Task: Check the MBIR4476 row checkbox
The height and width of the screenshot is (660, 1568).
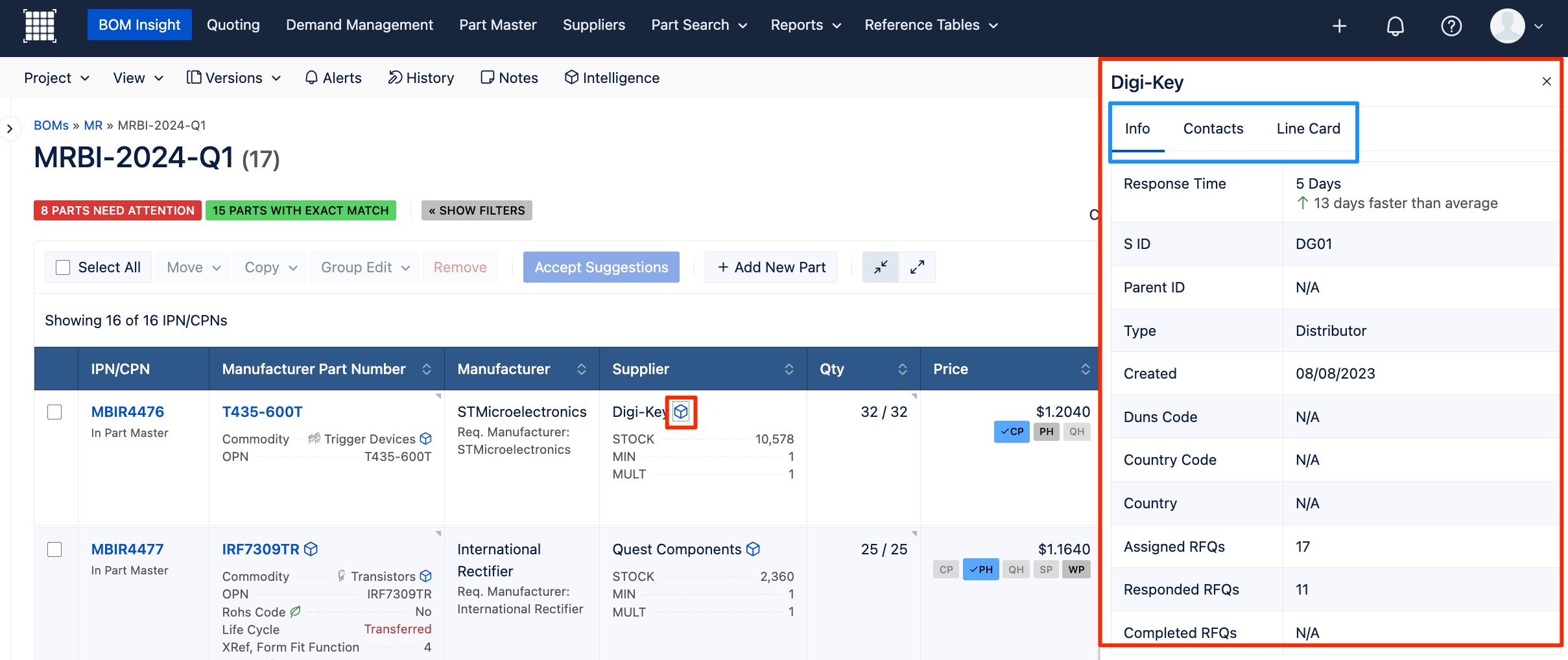Action: click(x=54, y=412)
